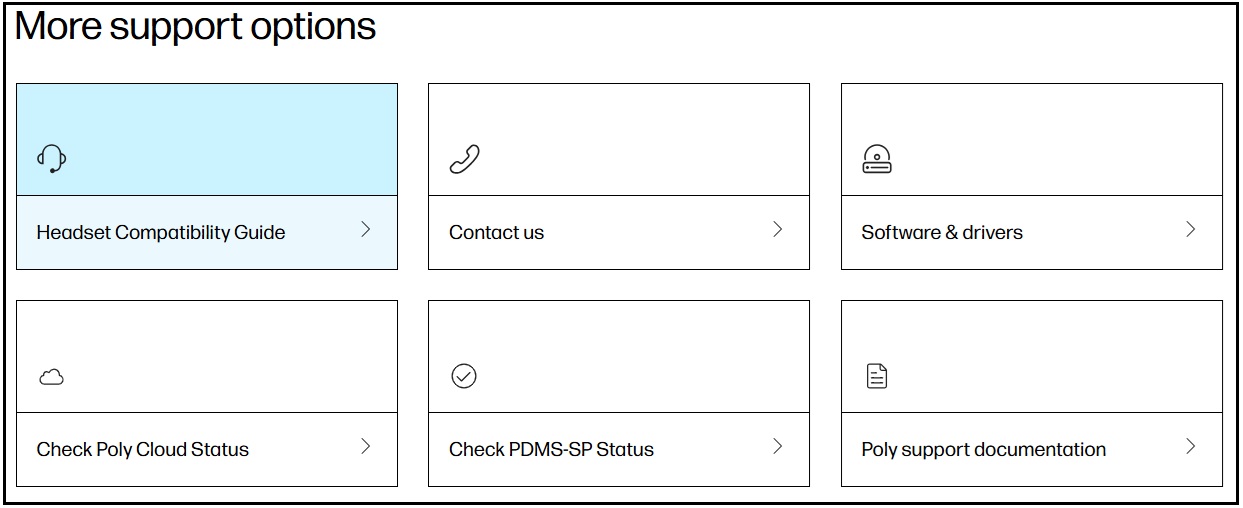Viewport: 1243px width, 508px height.
Task: Click the software disc drive icon
Action: click(x=877, y=159)
